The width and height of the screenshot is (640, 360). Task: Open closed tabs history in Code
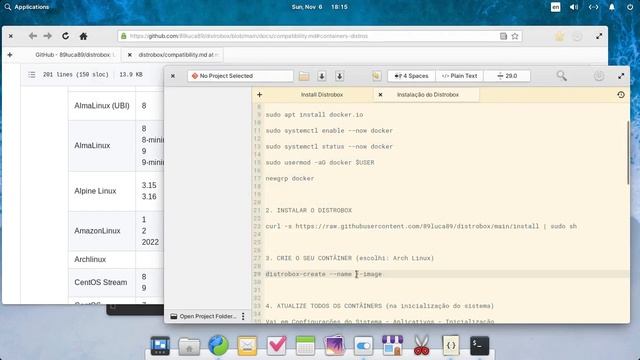click(x=621, y=95)
